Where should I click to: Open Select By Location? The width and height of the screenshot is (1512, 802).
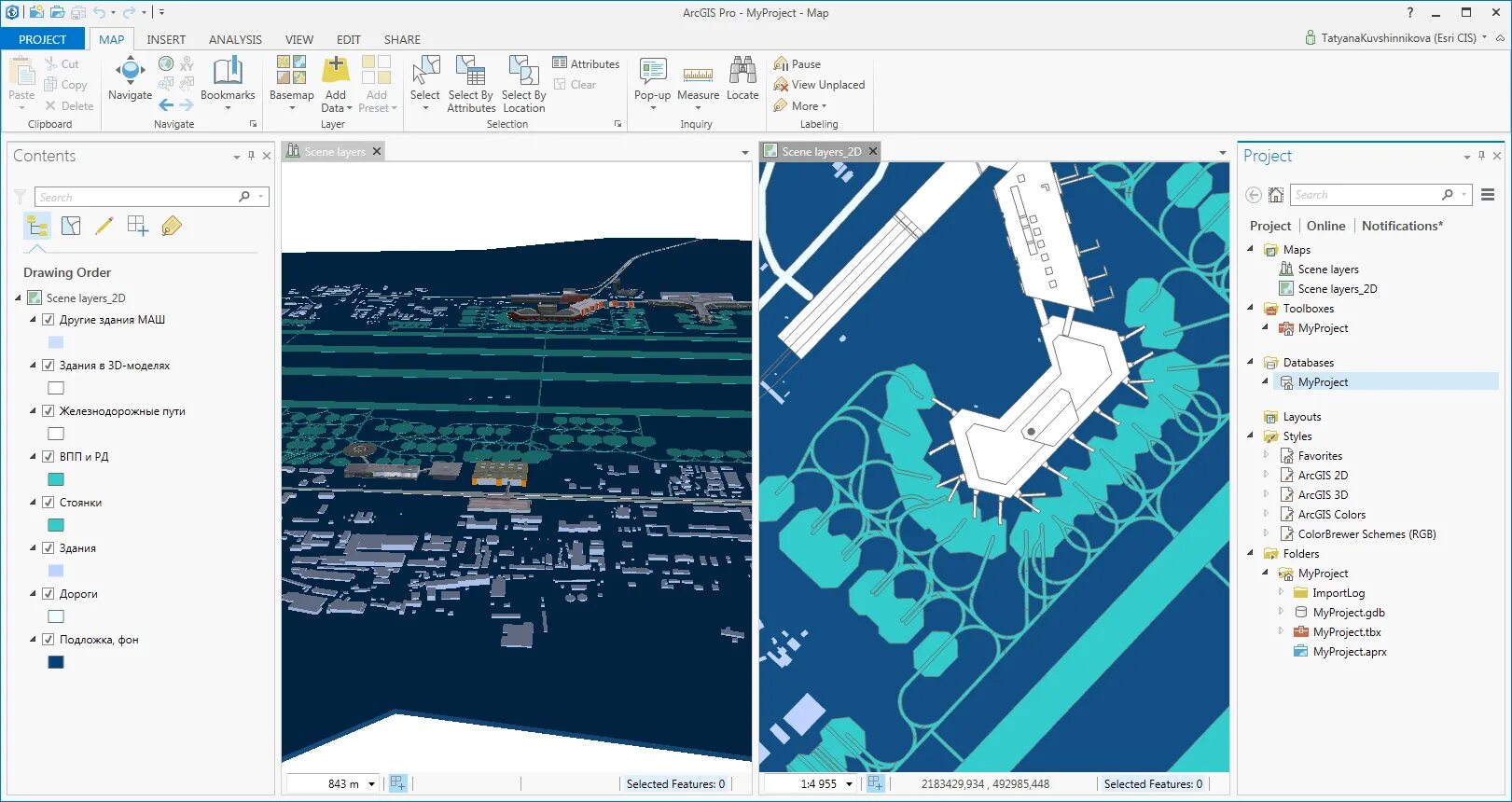click(523, 84)
